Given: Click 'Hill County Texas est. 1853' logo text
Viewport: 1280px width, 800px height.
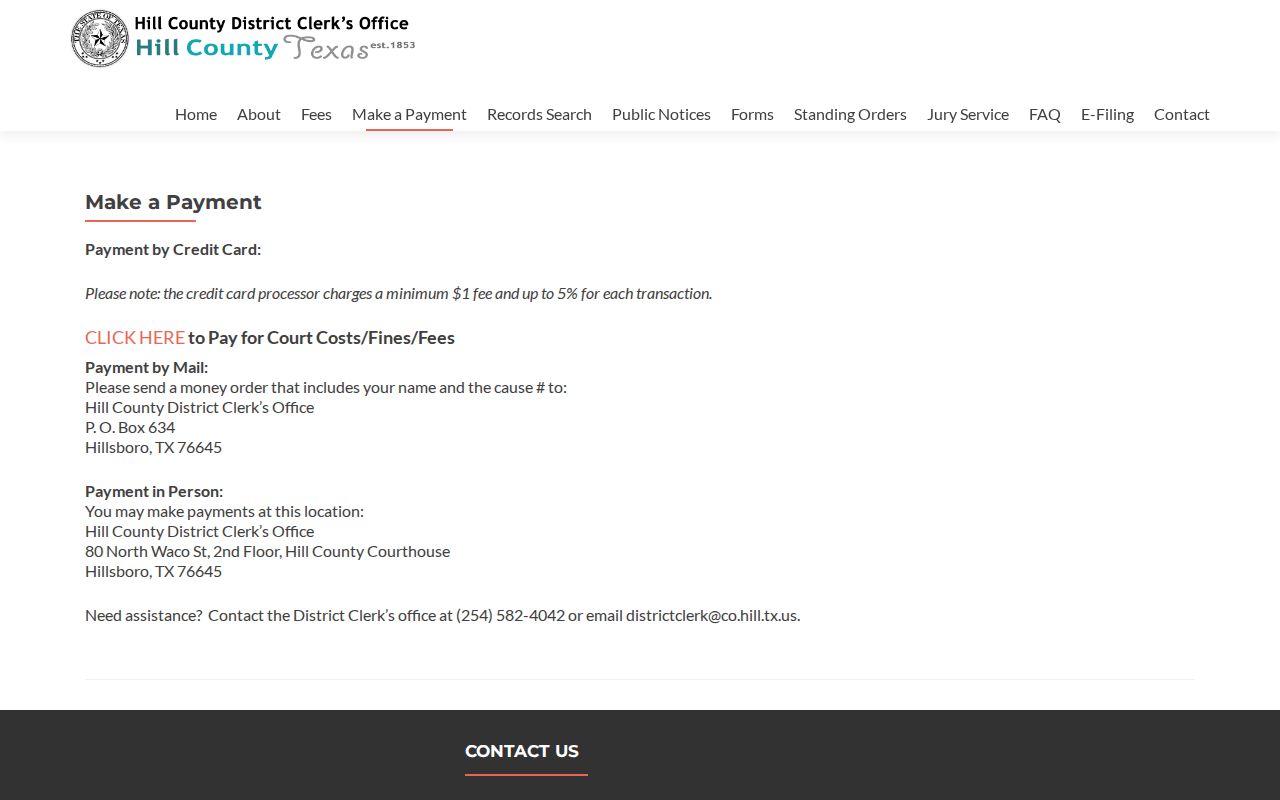Looking at the screenshot, I should coord(275,48).
